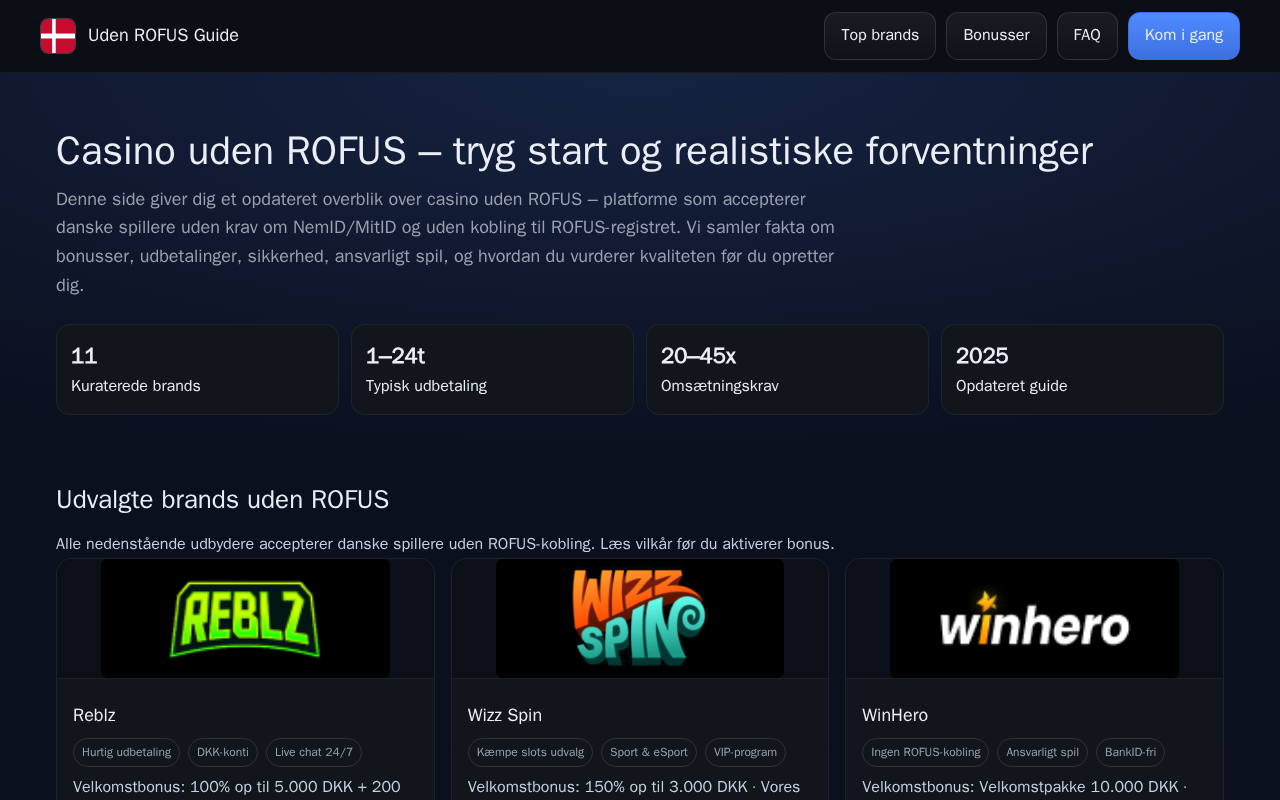Image resolution: width=1280 pixels, height=800 pixels.
Task: Click the Sport & eSport tag
Action: pyautogui.click(x=649, y=752)
